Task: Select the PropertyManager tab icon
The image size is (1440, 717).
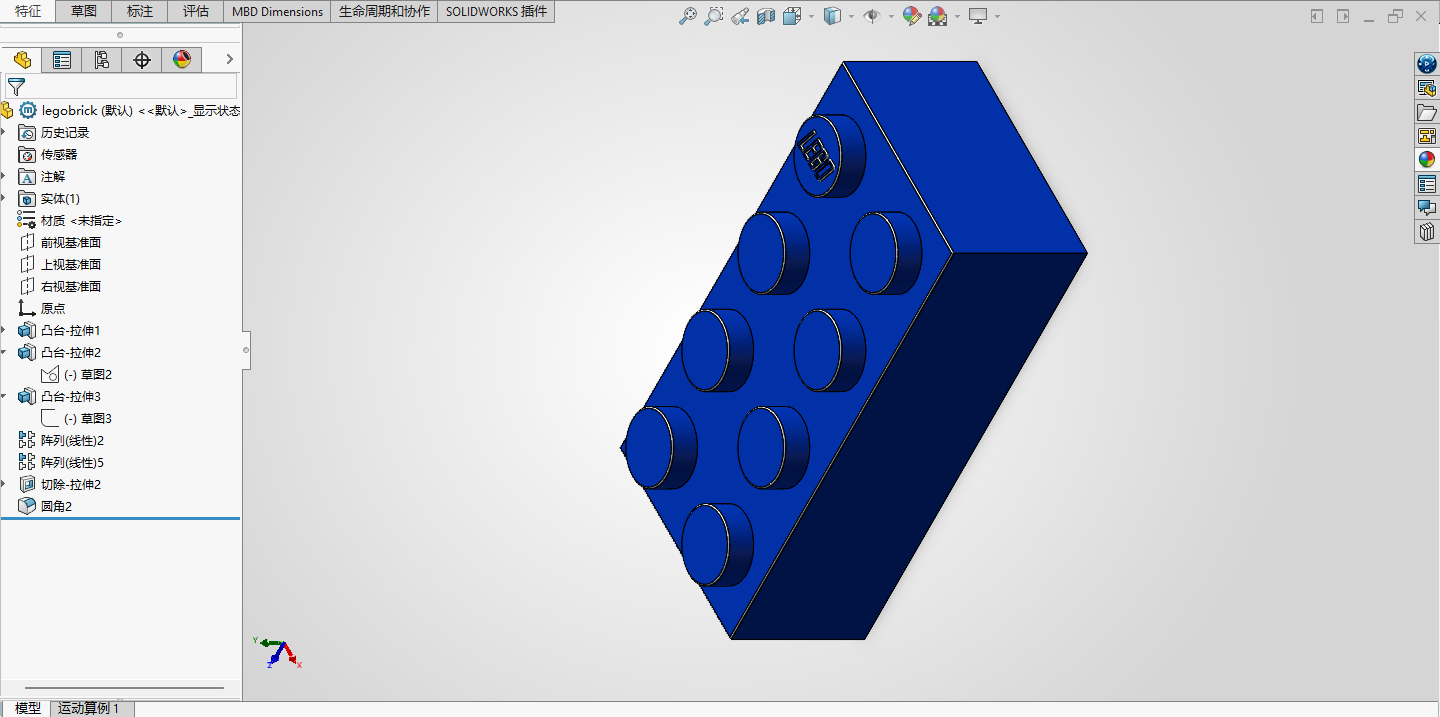Action: coord(62,60)
